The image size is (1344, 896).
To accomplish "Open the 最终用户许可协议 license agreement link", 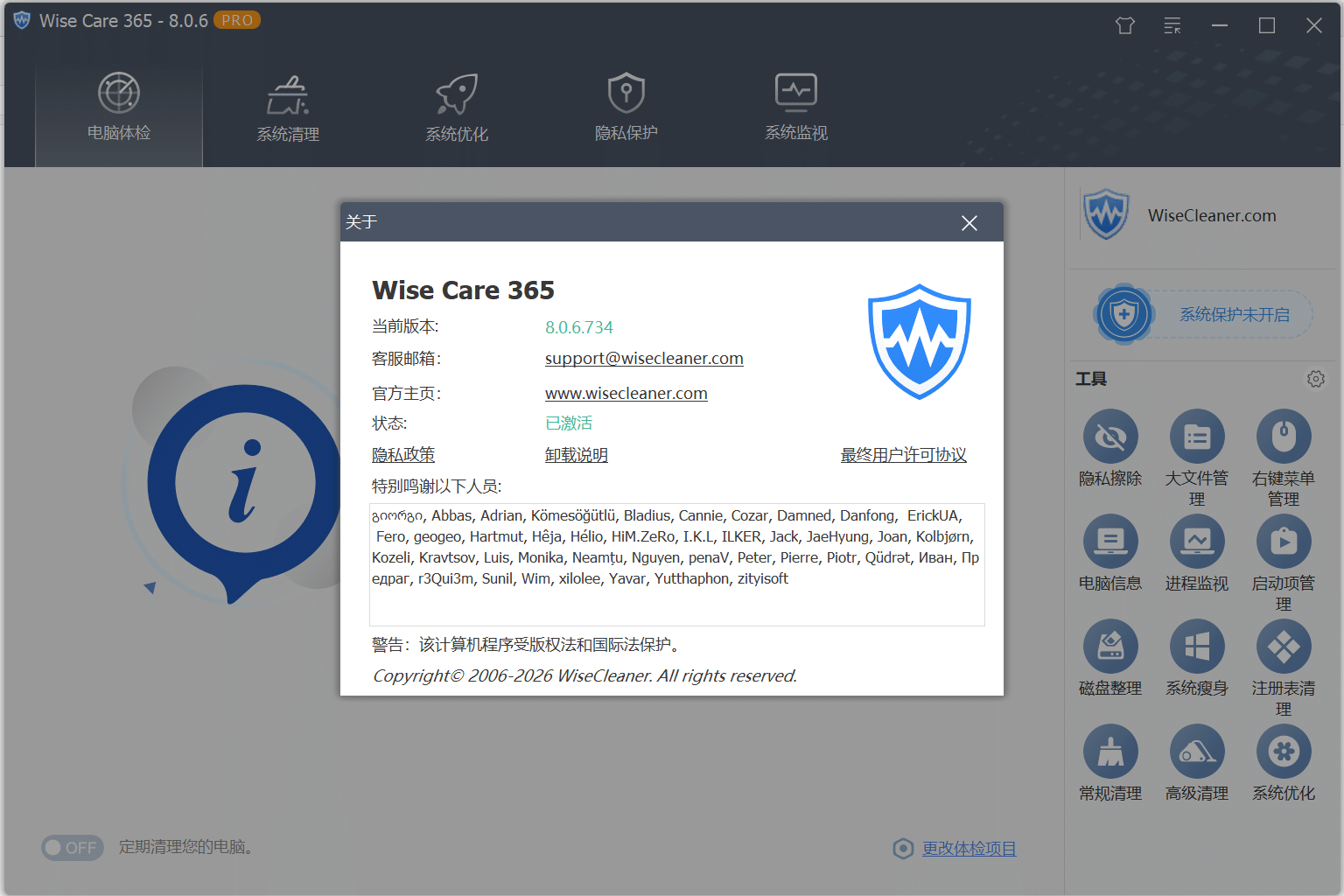I will [x=904, y=455].
